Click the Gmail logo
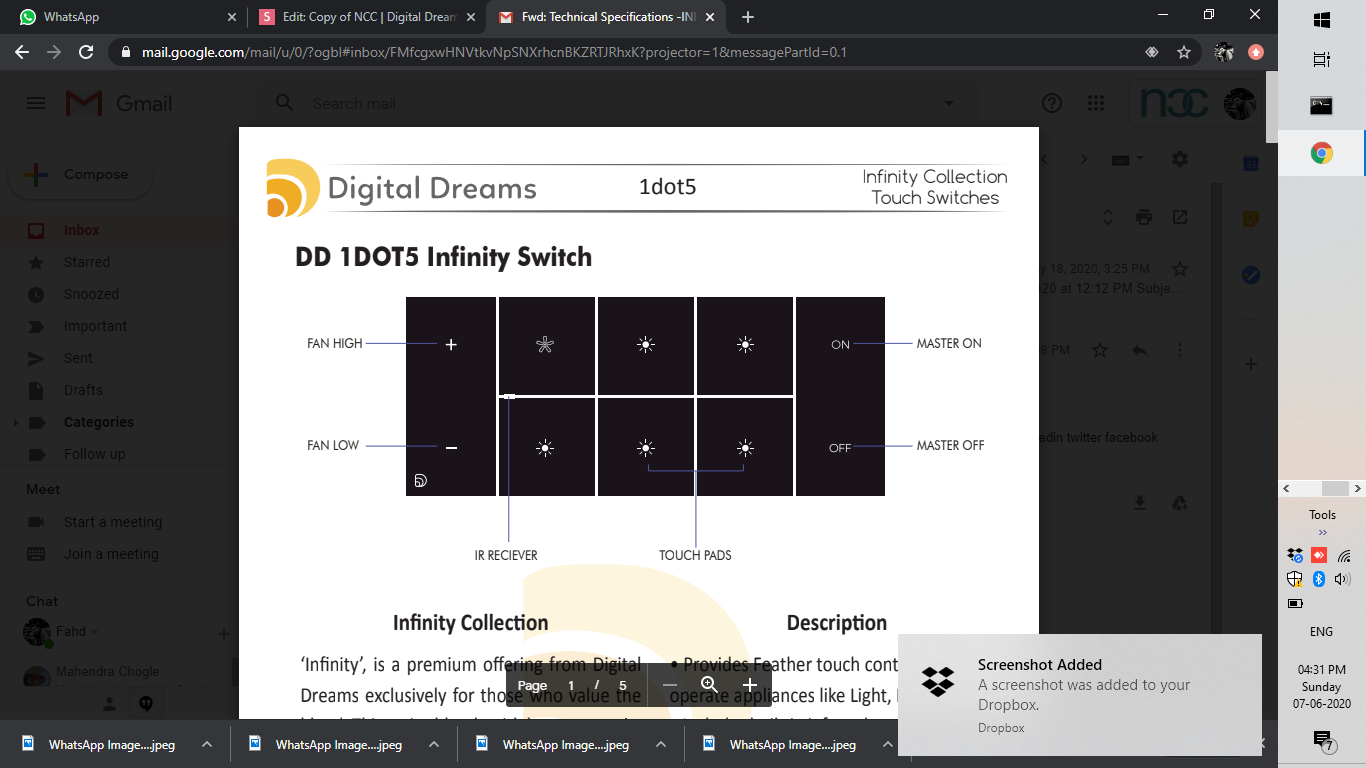Screen dimensions: 1366x768 (119, 103)
